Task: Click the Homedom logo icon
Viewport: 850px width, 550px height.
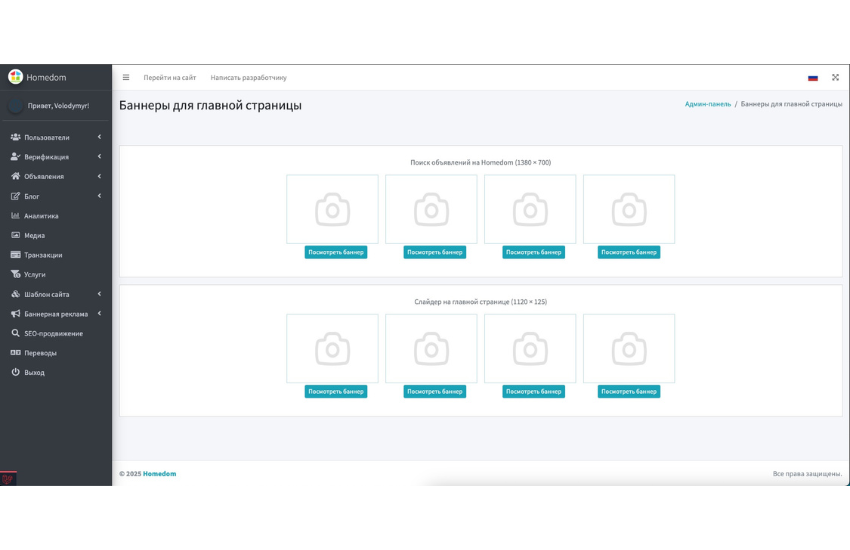Action: (15, 77)
